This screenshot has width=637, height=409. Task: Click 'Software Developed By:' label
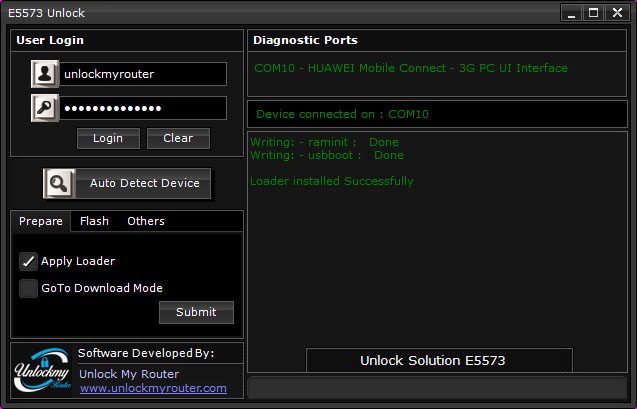[146, 353]
